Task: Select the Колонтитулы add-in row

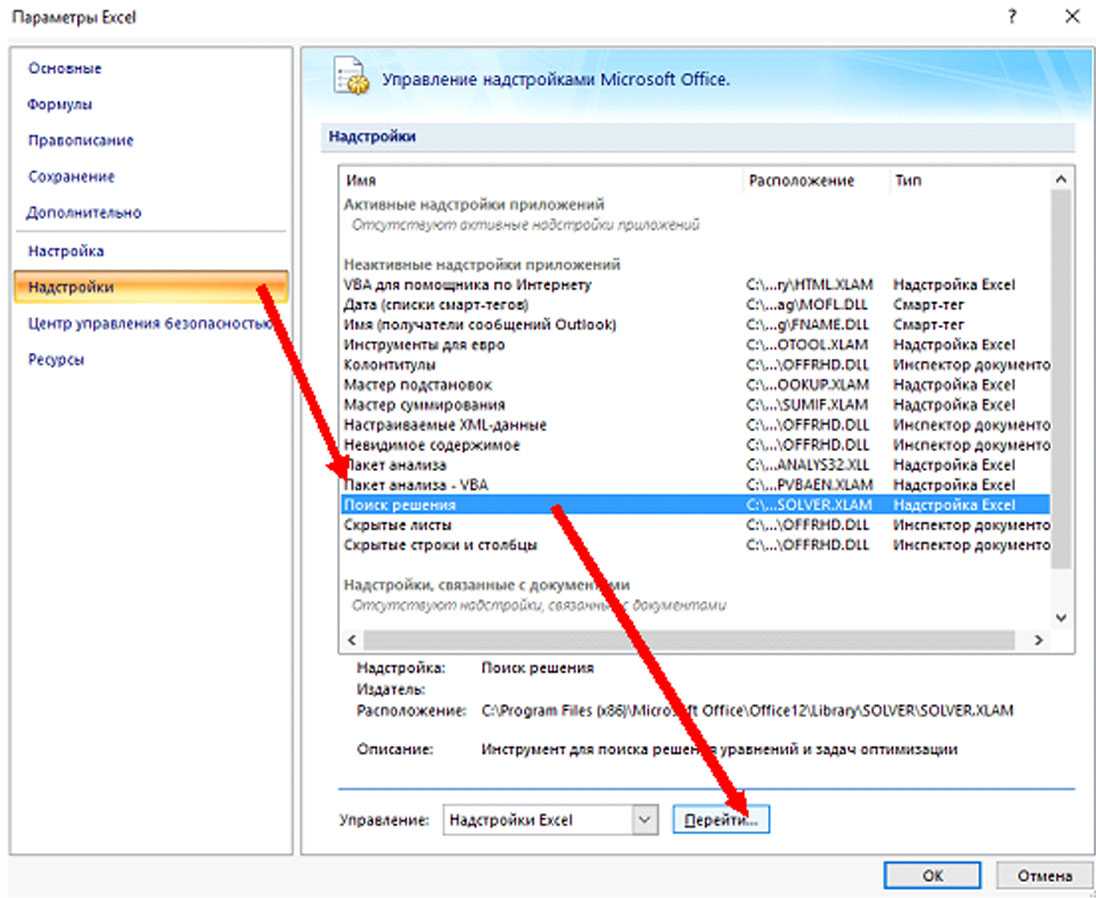Action: pyautogui.click(x=695, y=365)
